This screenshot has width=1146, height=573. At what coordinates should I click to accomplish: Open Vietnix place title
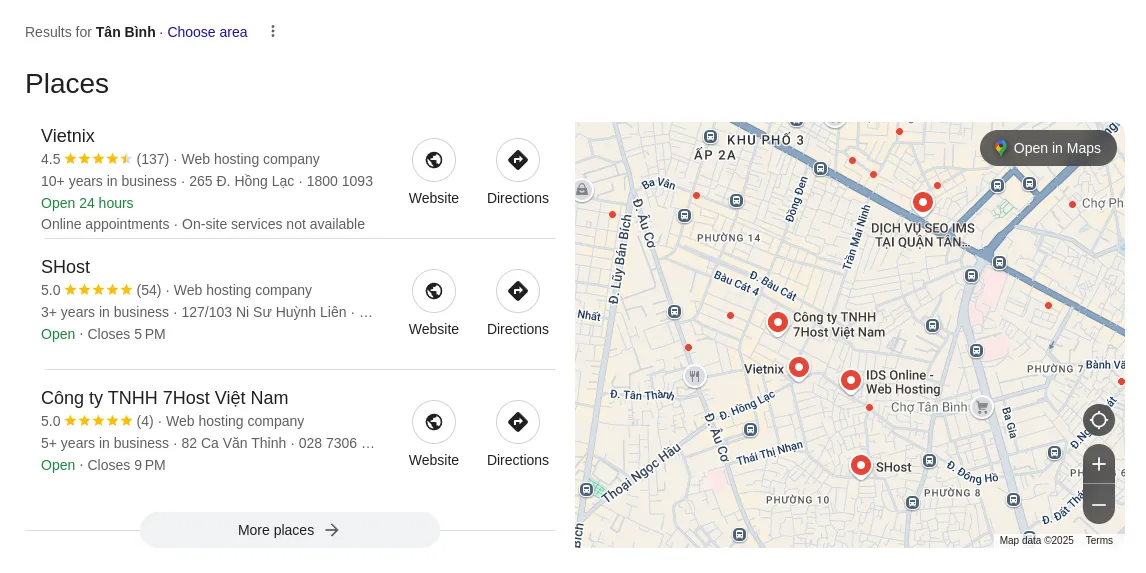(68, 136)
